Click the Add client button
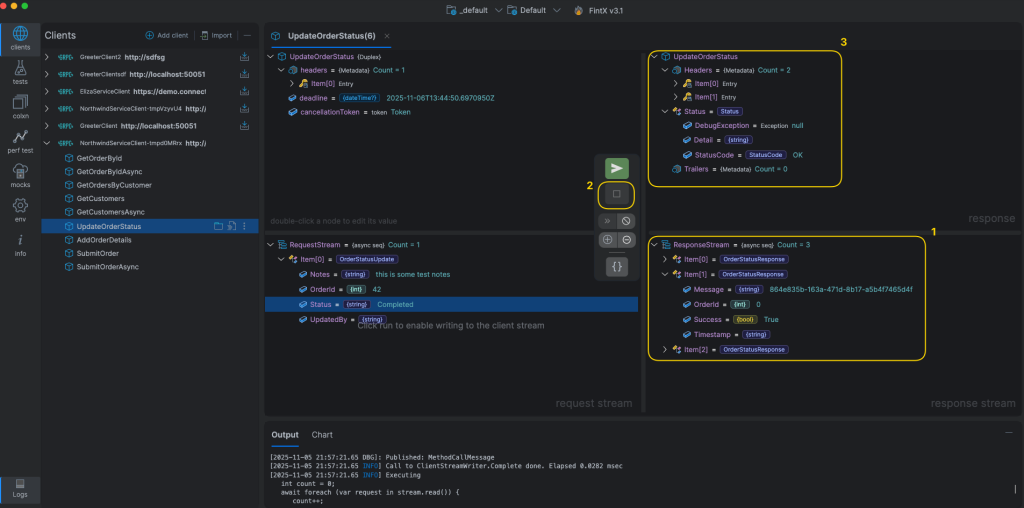This screenshot has width=1024, height=508. 167,35
